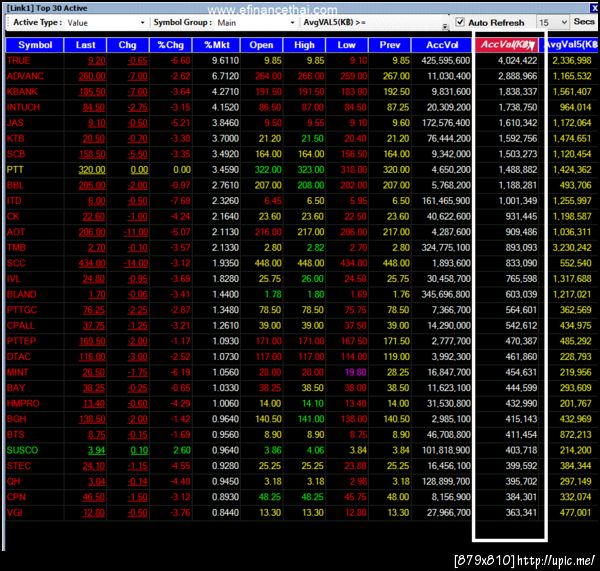Click BLAND AccVol value 345,696,800

point(446,294)
